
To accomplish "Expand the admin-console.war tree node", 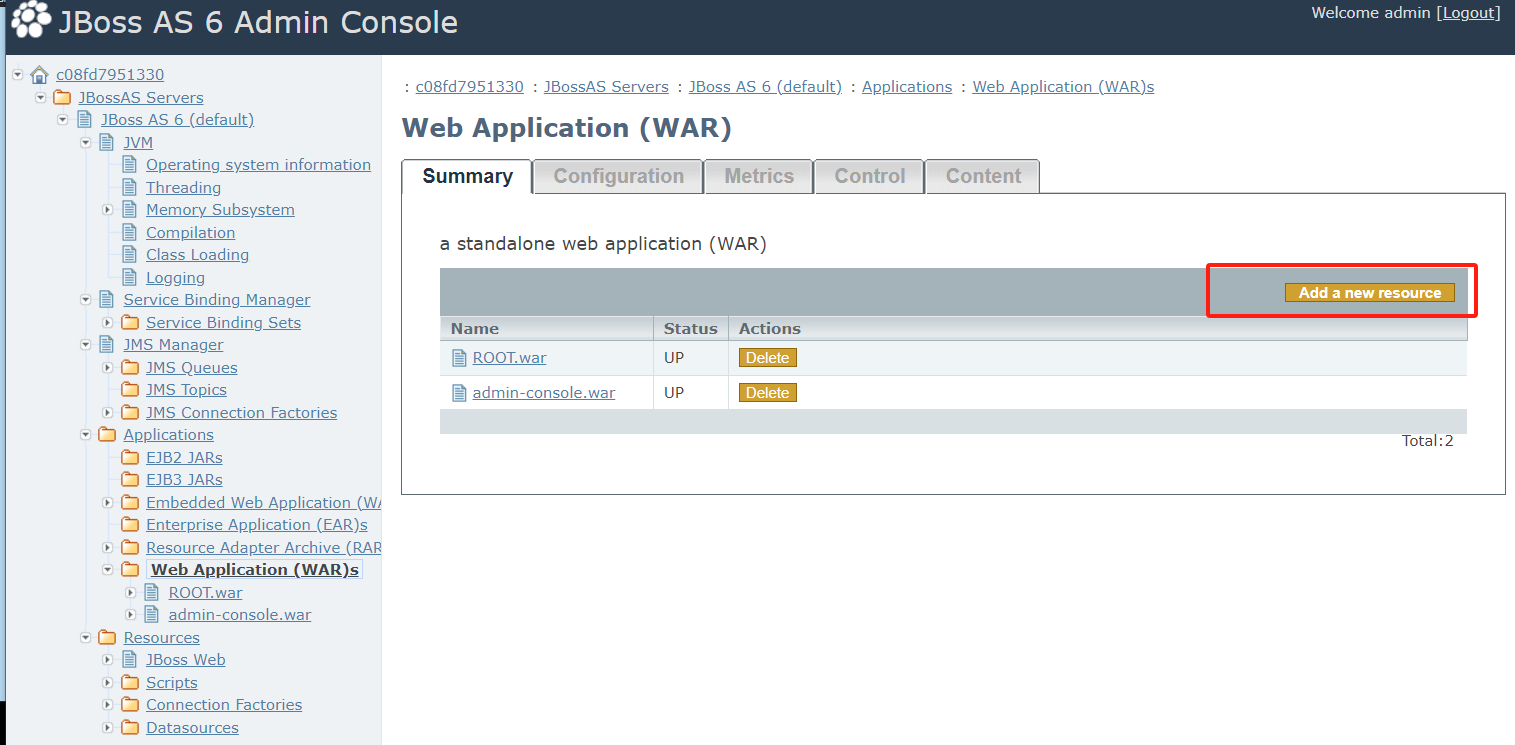I will click(x=130, y=615).
